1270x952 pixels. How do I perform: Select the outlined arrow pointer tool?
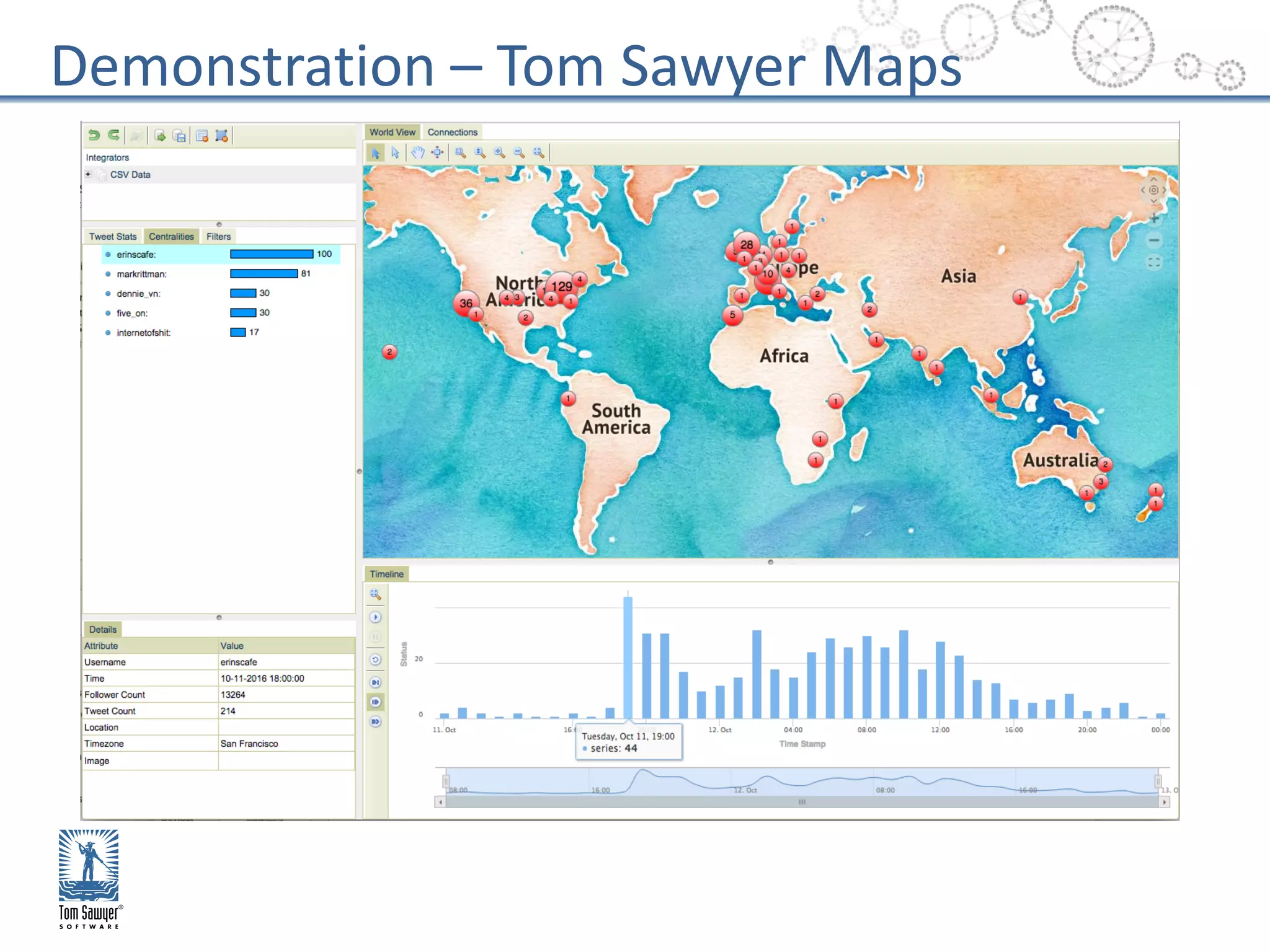396,152
